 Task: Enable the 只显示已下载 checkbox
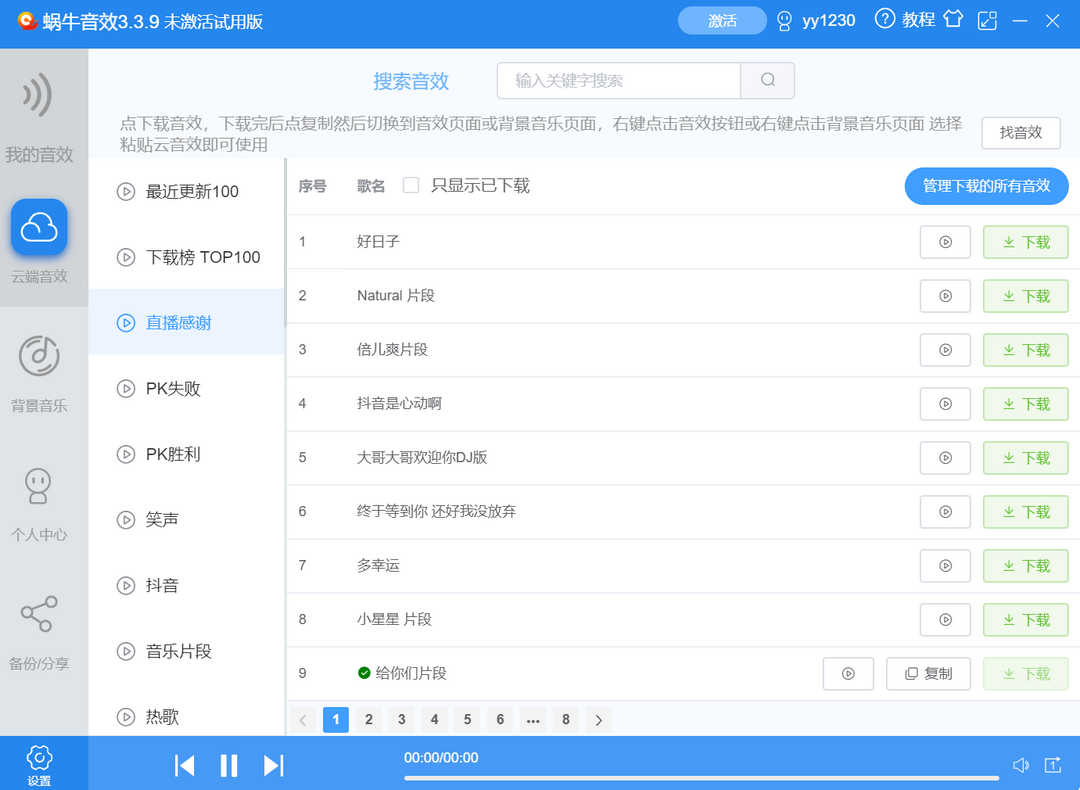[411, 185]
